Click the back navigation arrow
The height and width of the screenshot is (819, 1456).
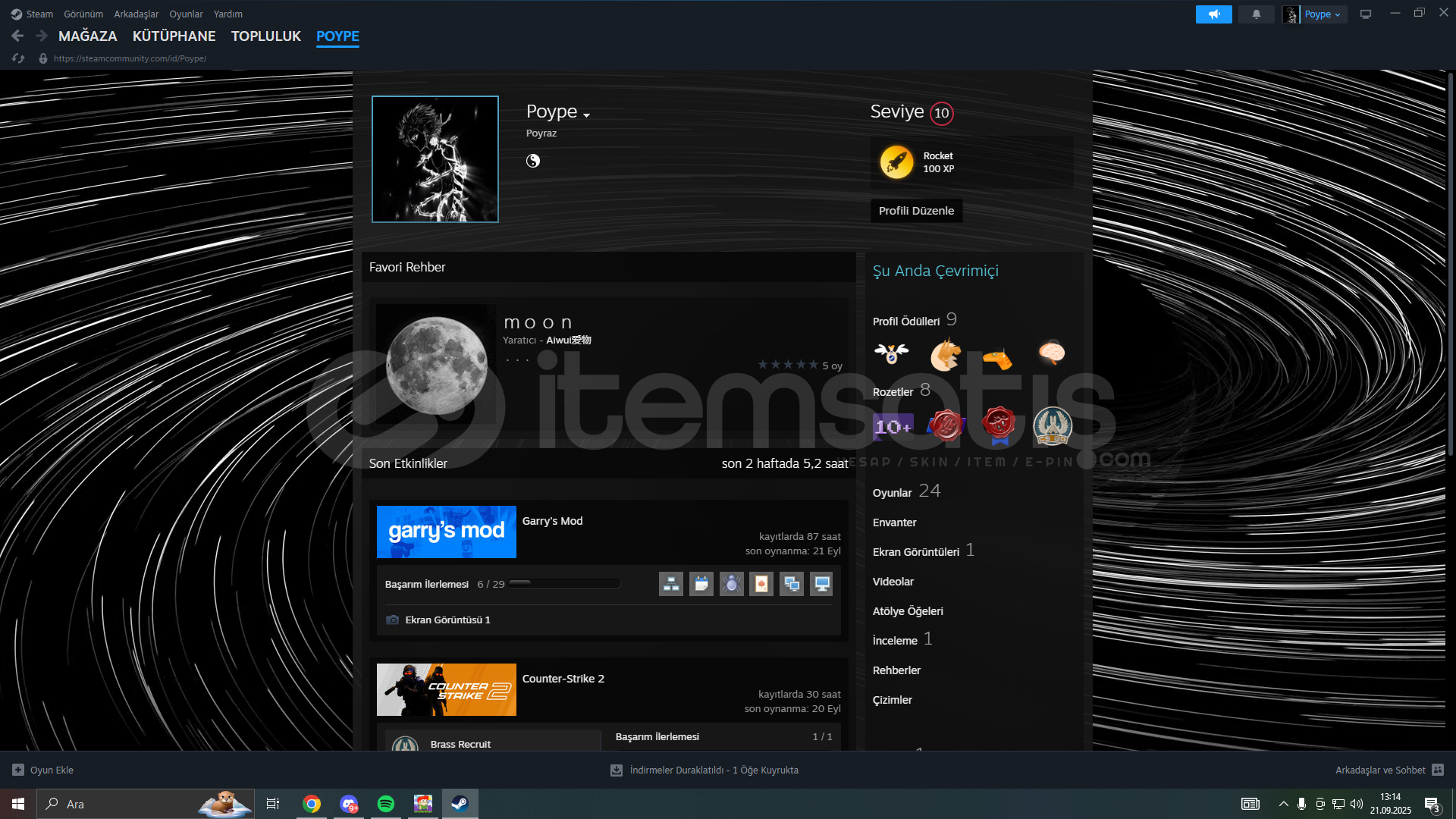pyautogui.click(x=17, y=36)
